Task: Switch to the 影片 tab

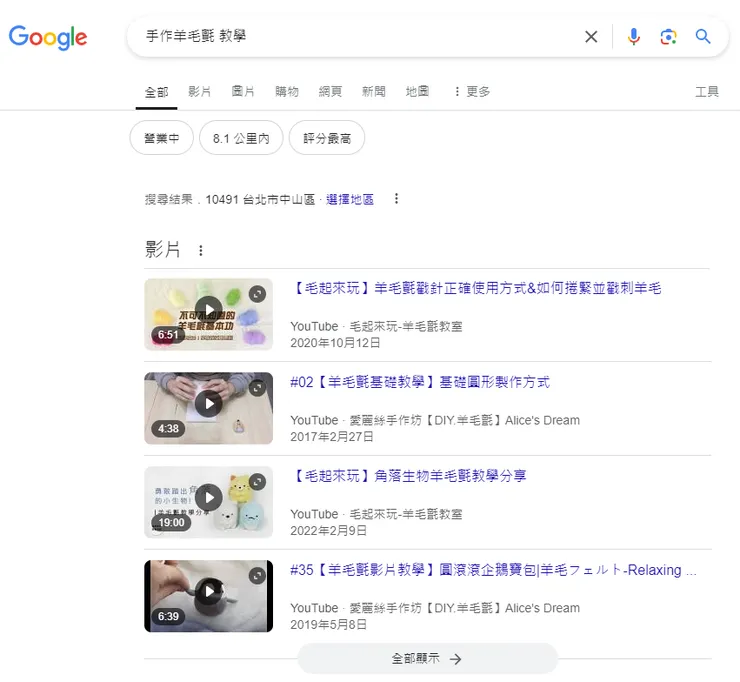Action: pos(200,91)
